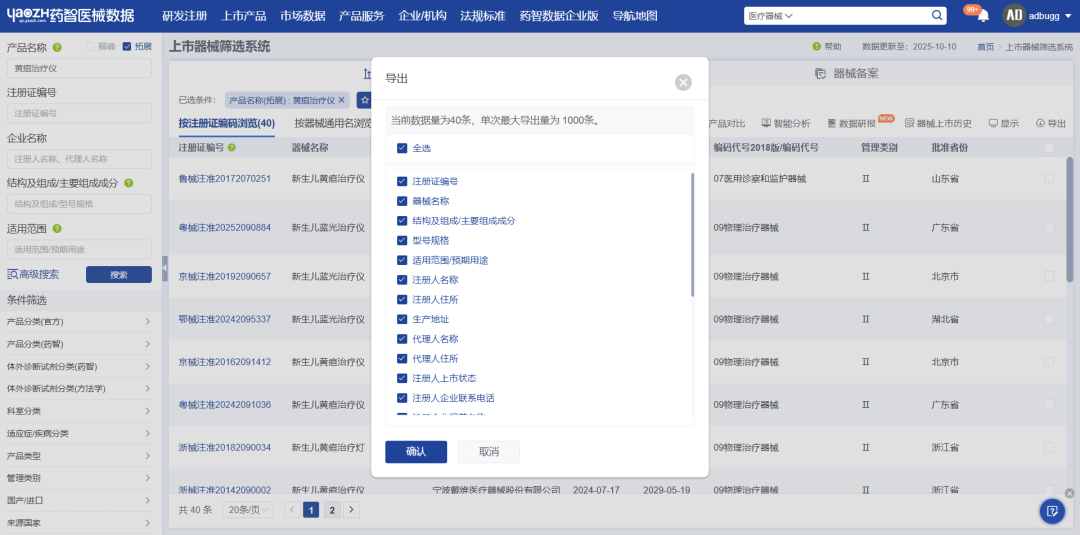Click 确认 button in export dialog

416,452
